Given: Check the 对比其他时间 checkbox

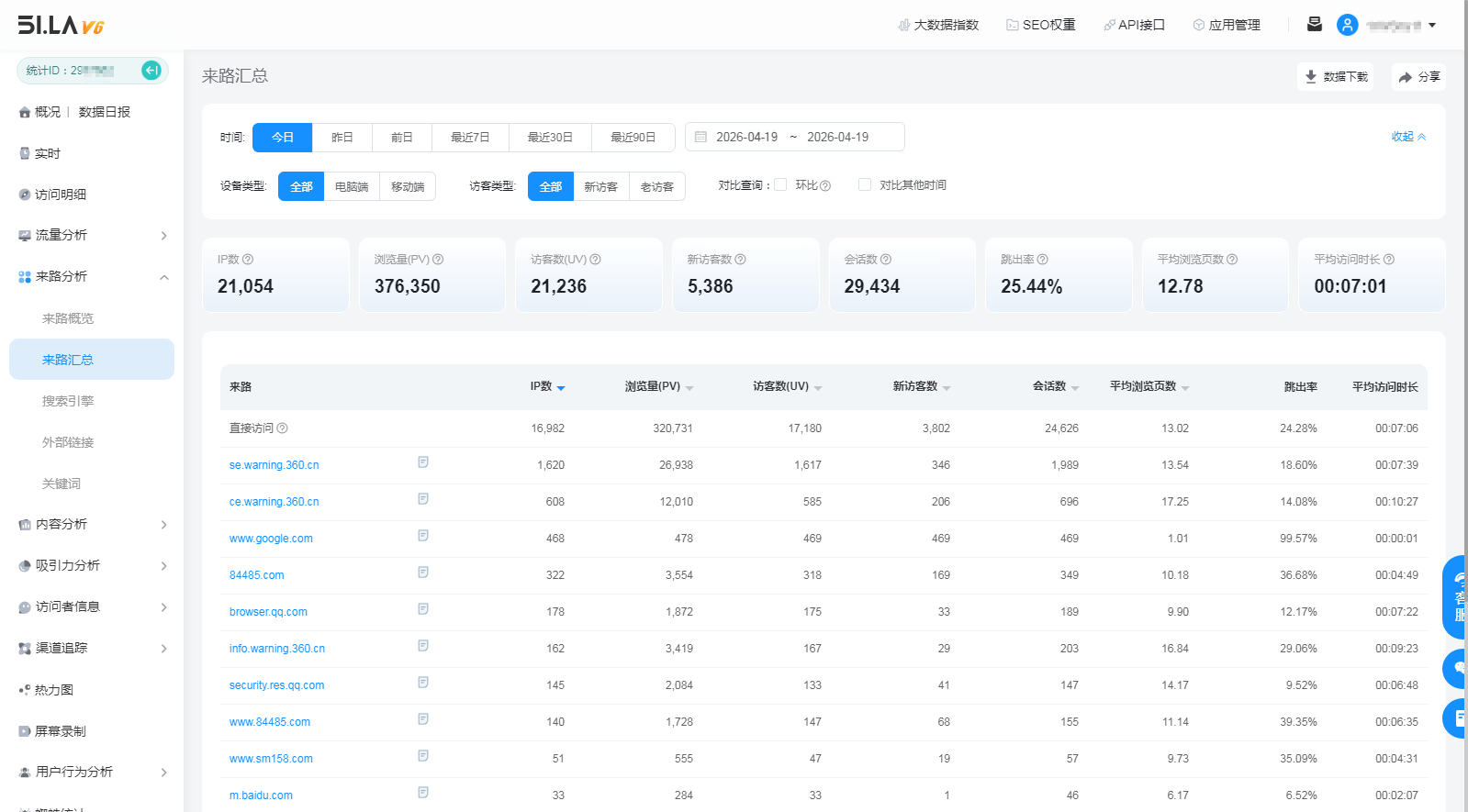Looking at the screenshot, I should [864, 184].
